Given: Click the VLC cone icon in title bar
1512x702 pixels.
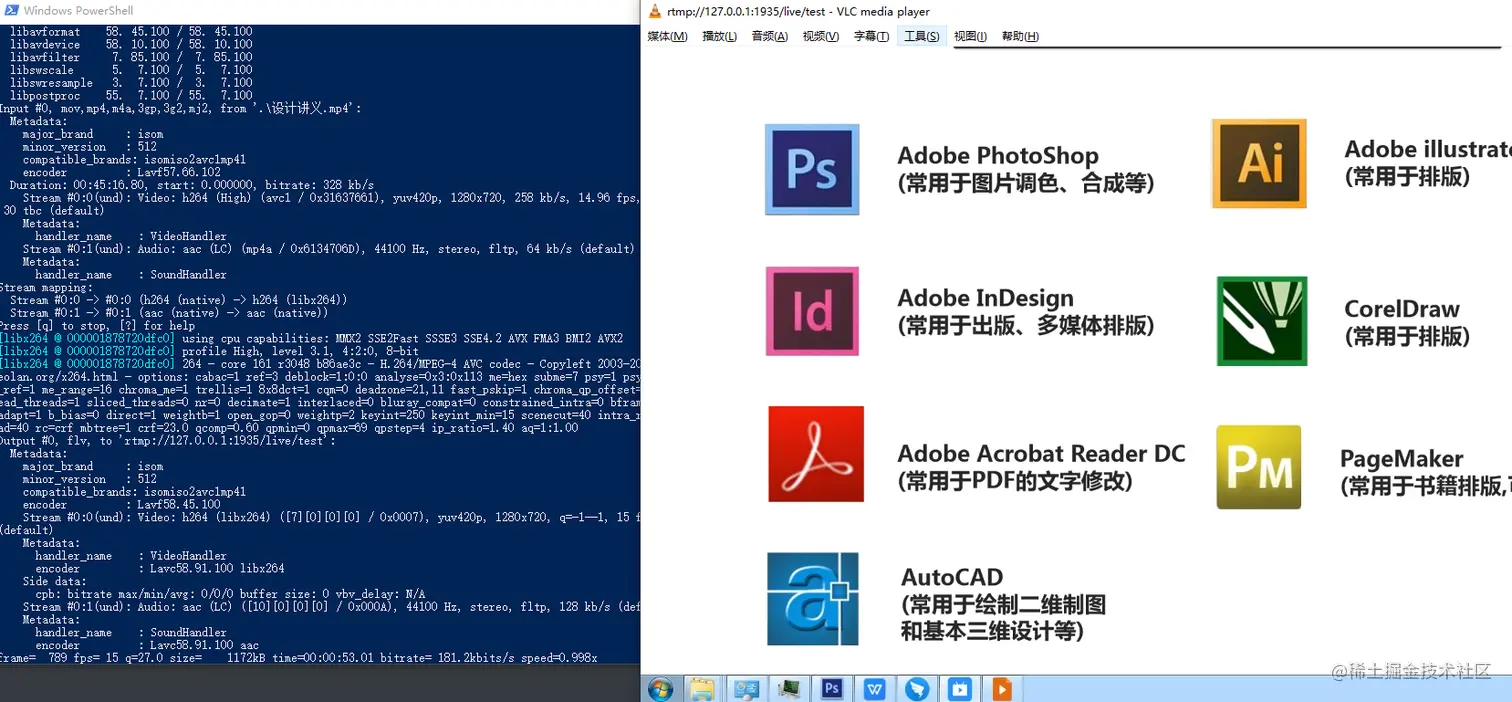Looking at the screenshot, I should tap(655, 12).
